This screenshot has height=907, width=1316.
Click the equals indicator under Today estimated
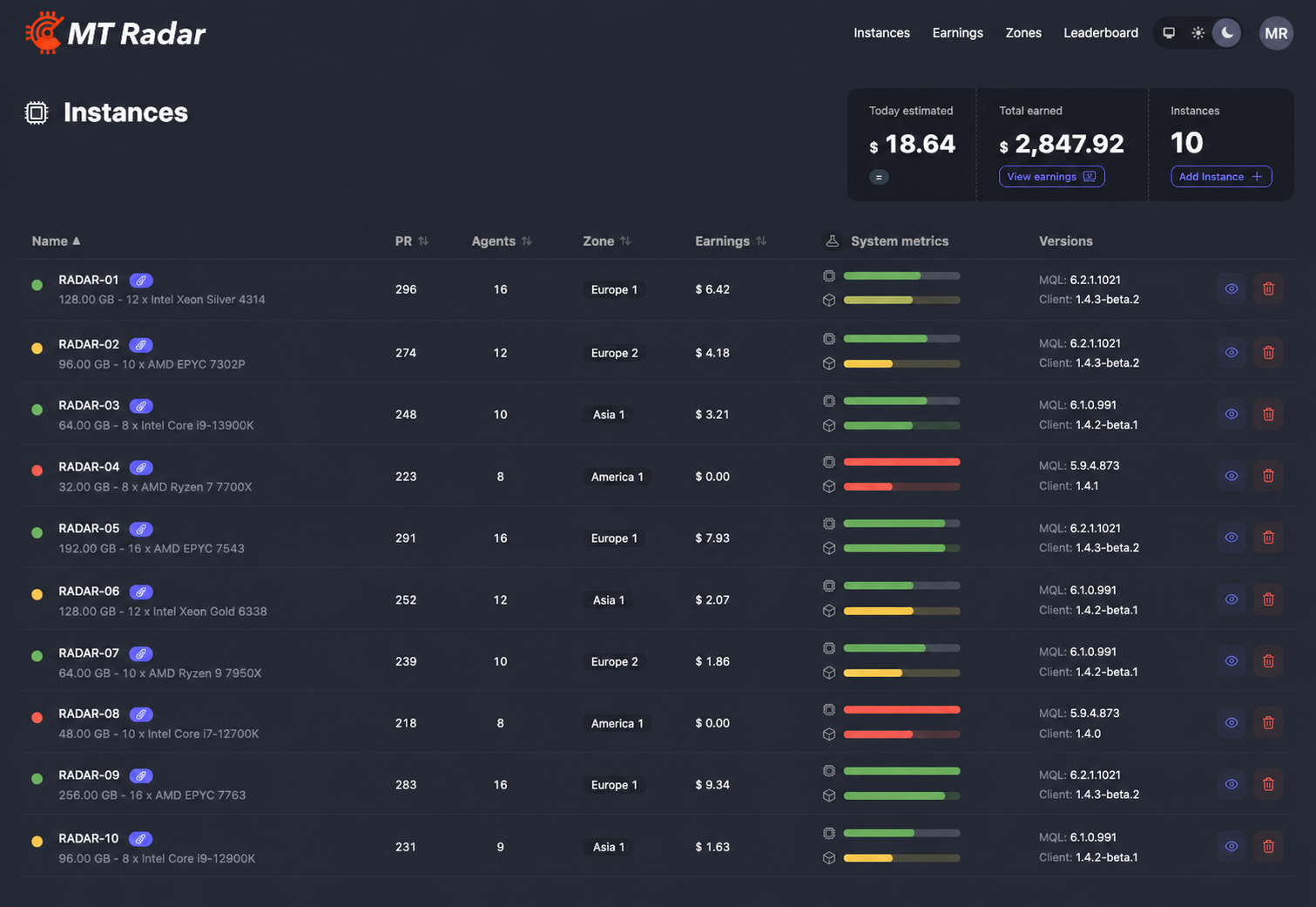coord(879,178)
